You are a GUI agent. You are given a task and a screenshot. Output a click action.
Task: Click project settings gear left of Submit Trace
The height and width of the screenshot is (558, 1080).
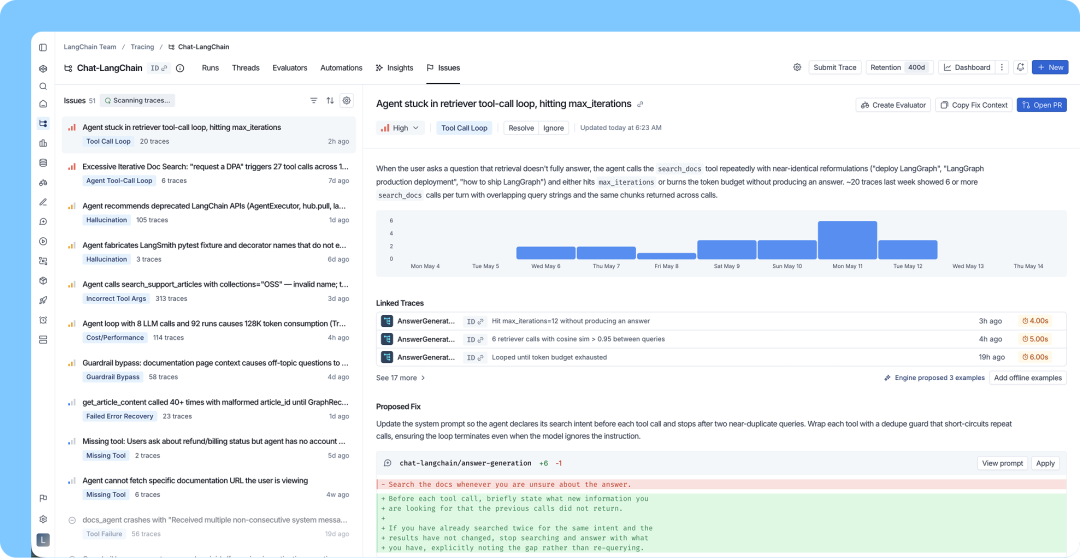(797, 67)
